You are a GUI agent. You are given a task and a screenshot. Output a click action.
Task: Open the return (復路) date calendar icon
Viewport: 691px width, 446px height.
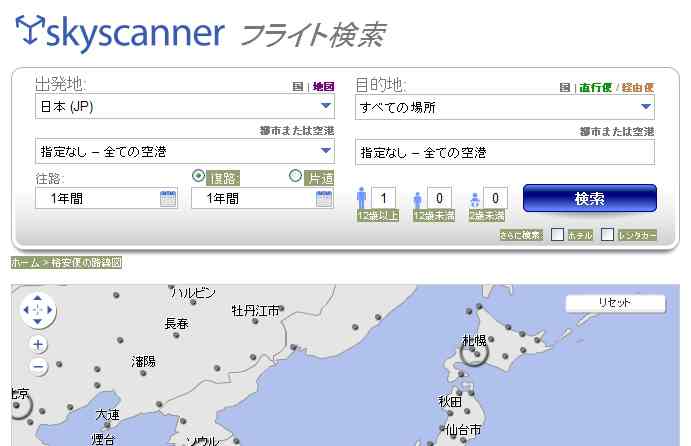(x=323, y=199)
